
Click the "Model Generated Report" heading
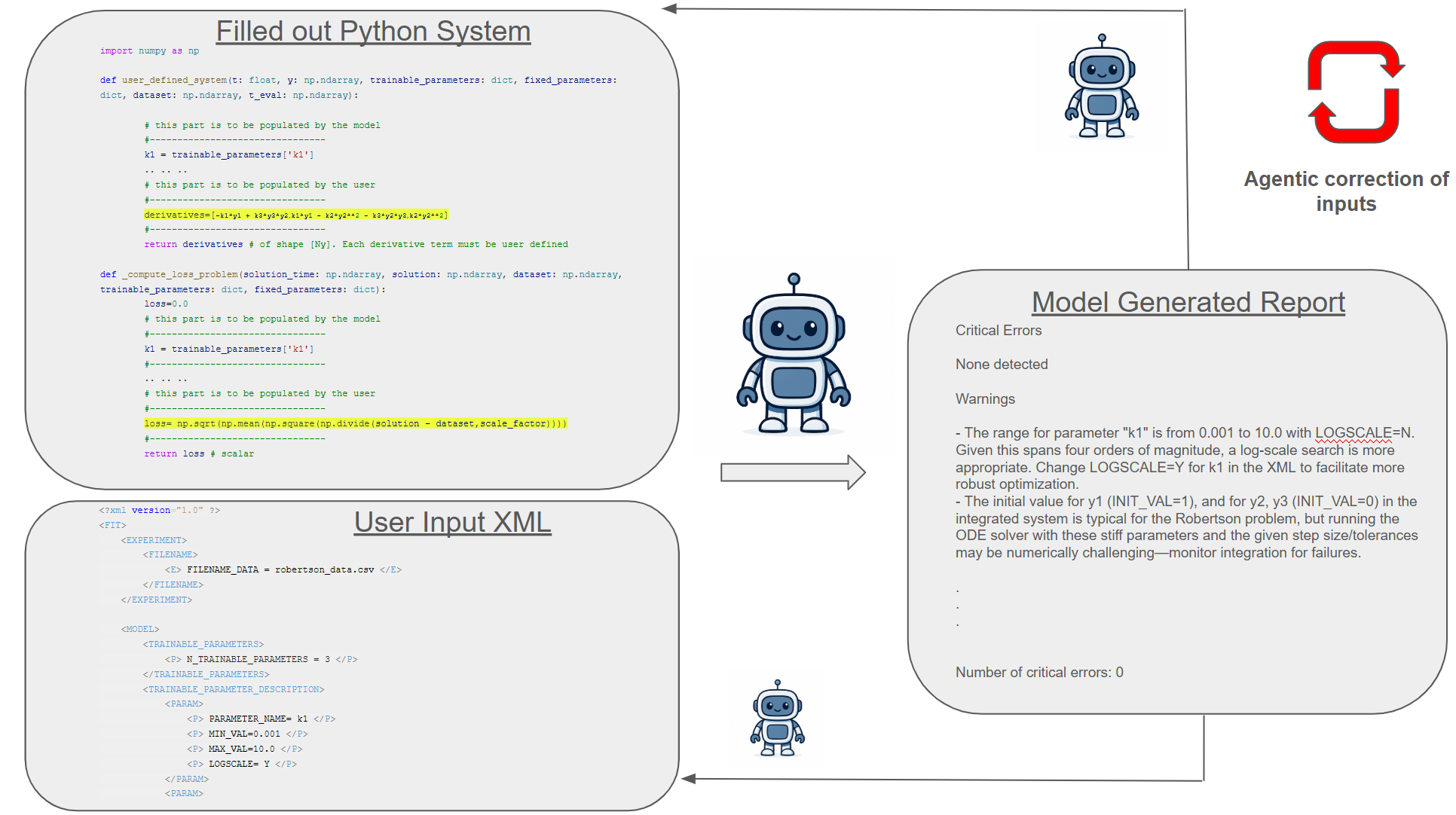tap(1188, 302)
